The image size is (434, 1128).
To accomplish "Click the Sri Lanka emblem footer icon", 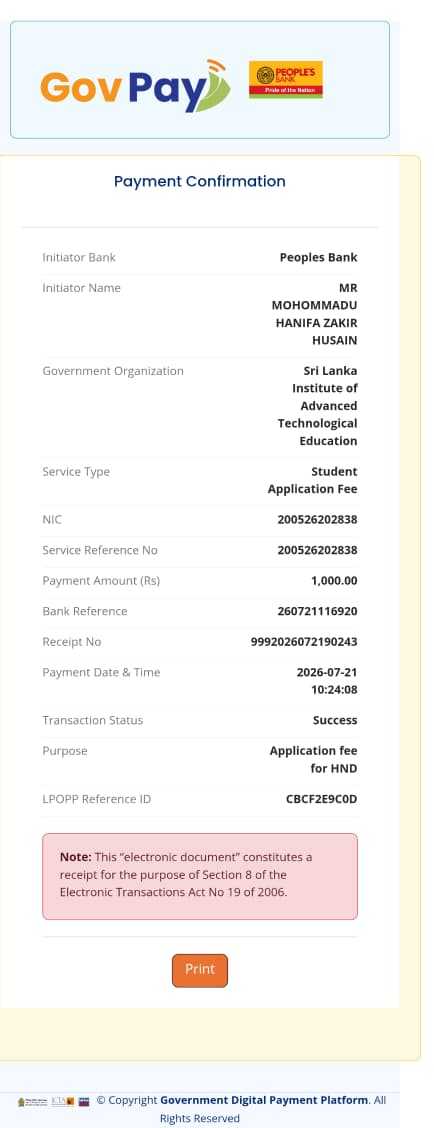I will pyautogui.click(x=32, y=1101).
